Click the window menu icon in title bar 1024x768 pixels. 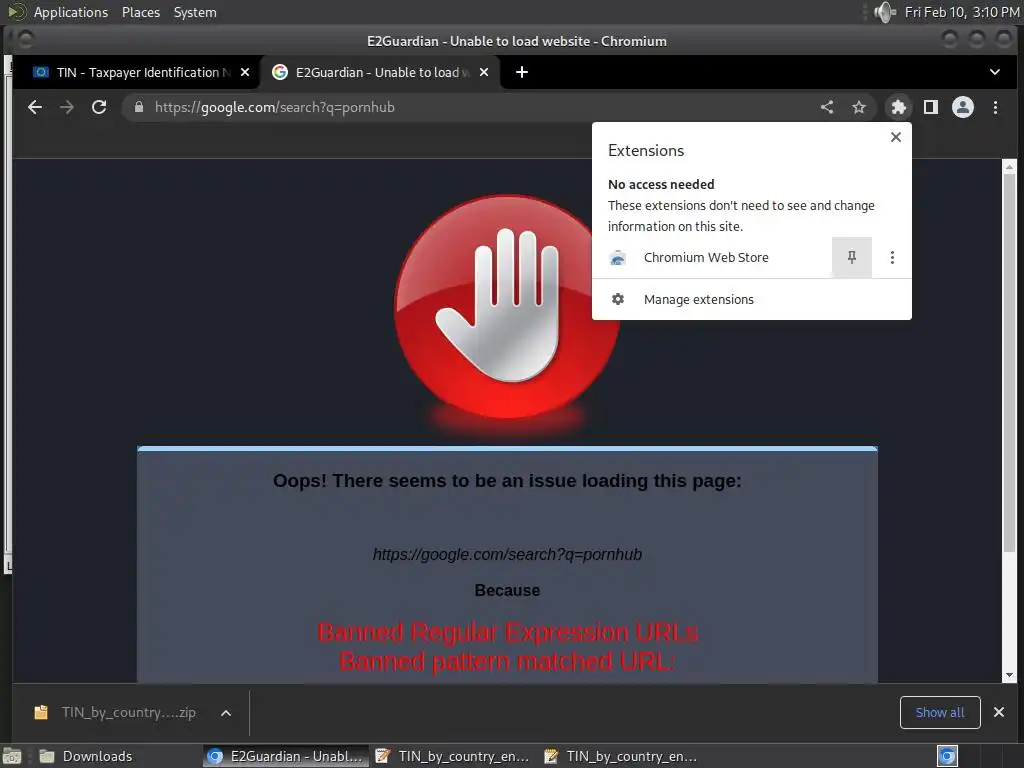pyautogui.click(x=25, y=40)
